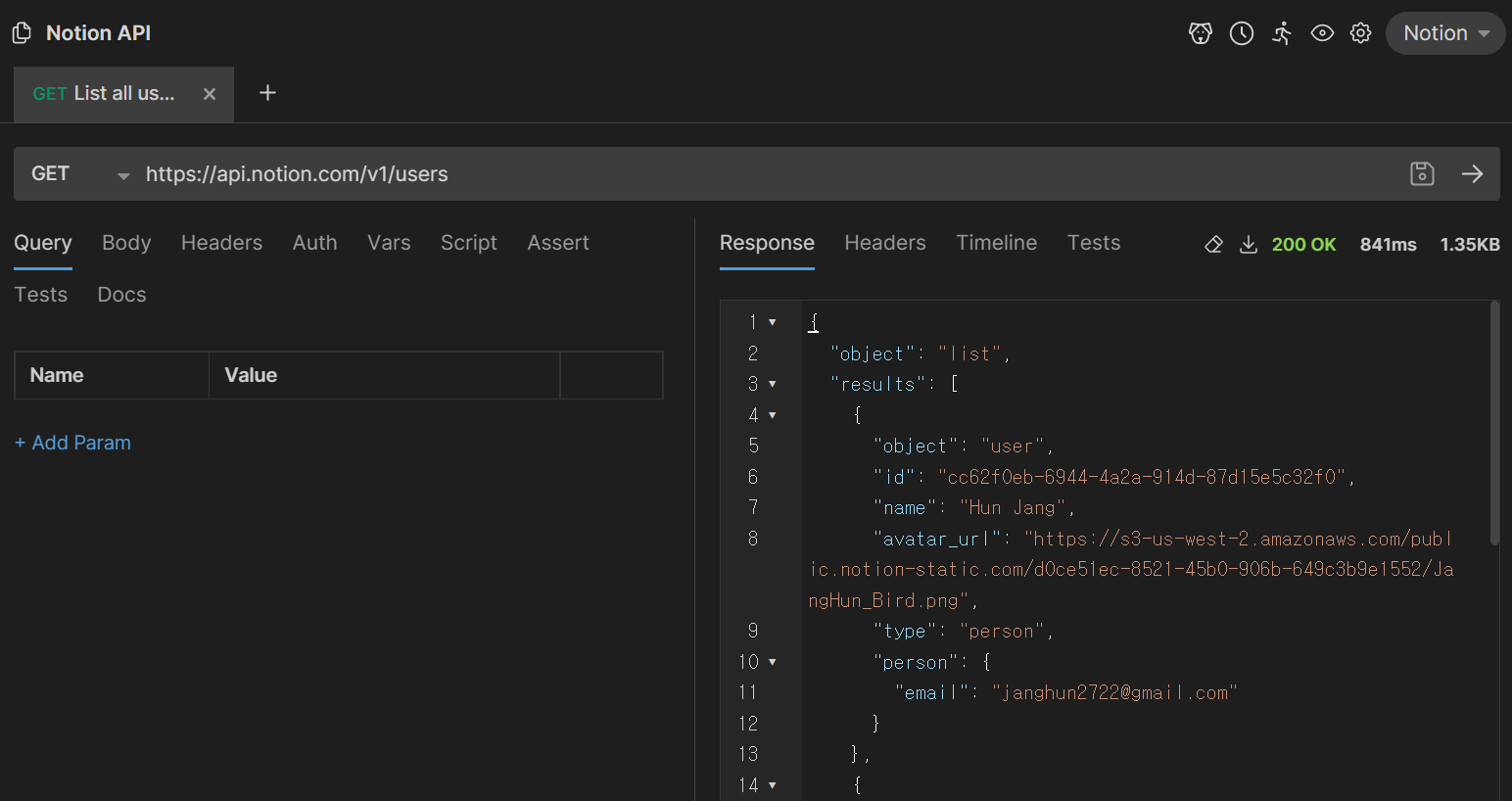The width and height of the screenshot is (1512, 801).
Task: Click the collection copy icon beside Notion API
Action: 22,33
